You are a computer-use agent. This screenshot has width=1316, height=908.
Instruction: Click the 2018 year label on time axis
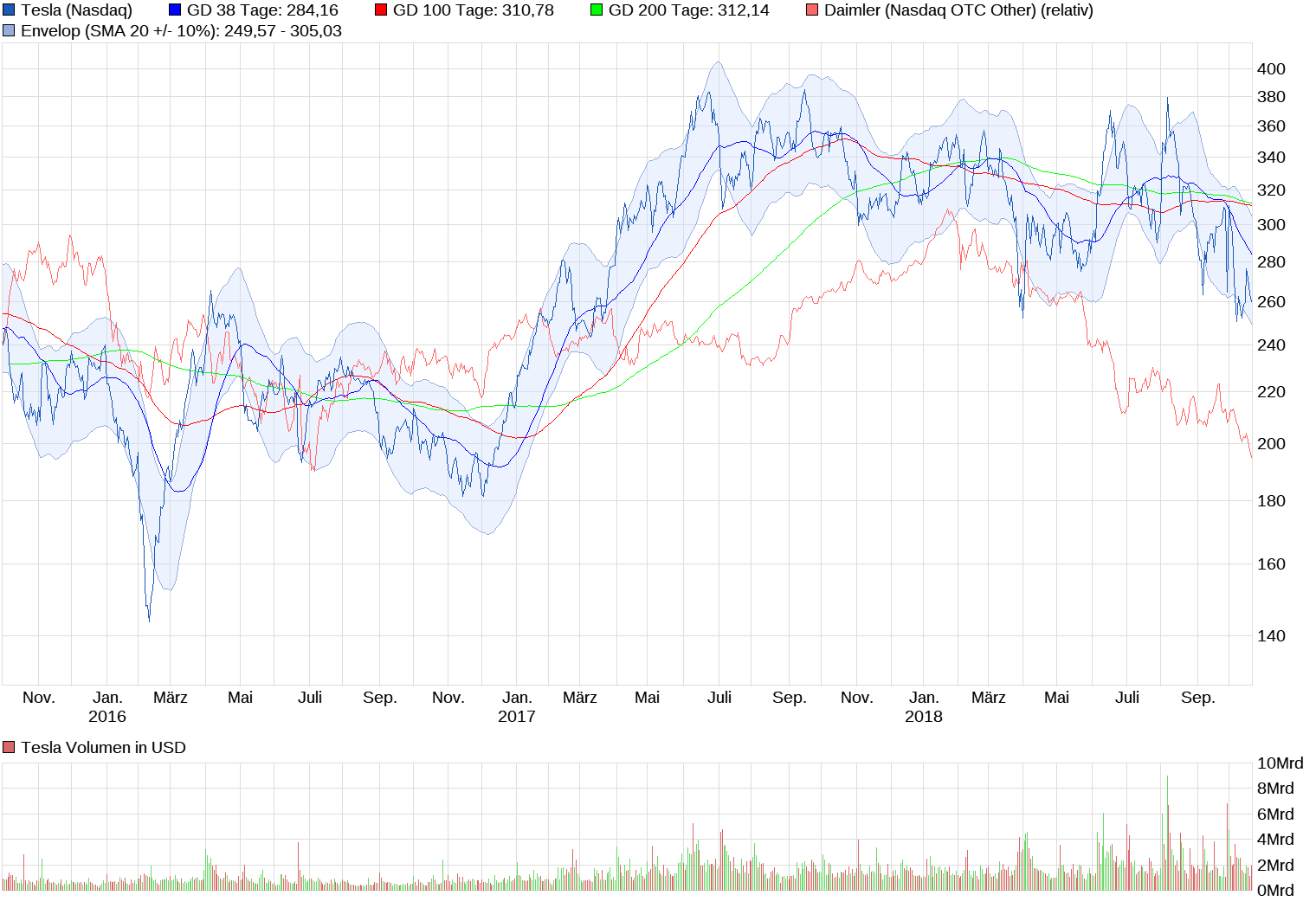924,717
